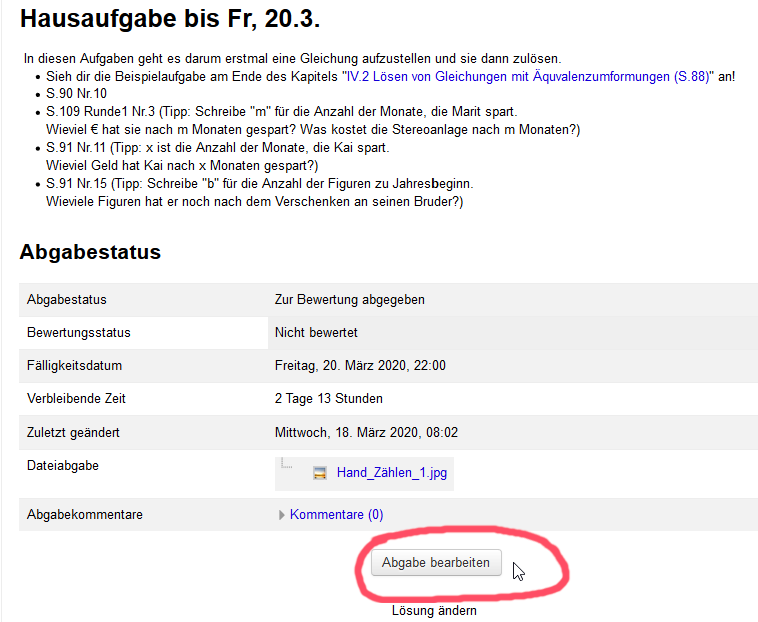Select the Zuletzt geändert row label
The image size is (758, 622).
(x=73, y=432)
